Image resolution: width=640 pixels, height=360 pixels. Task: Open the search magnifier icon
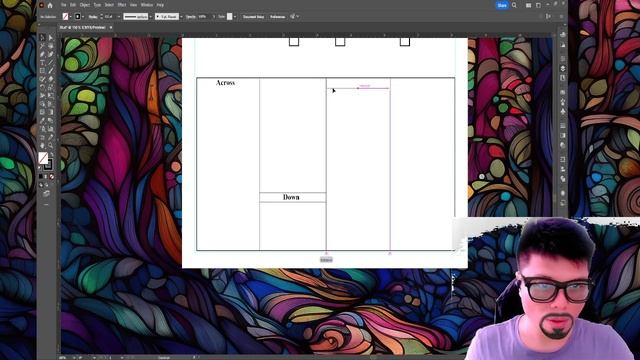[x=514, y=5]
